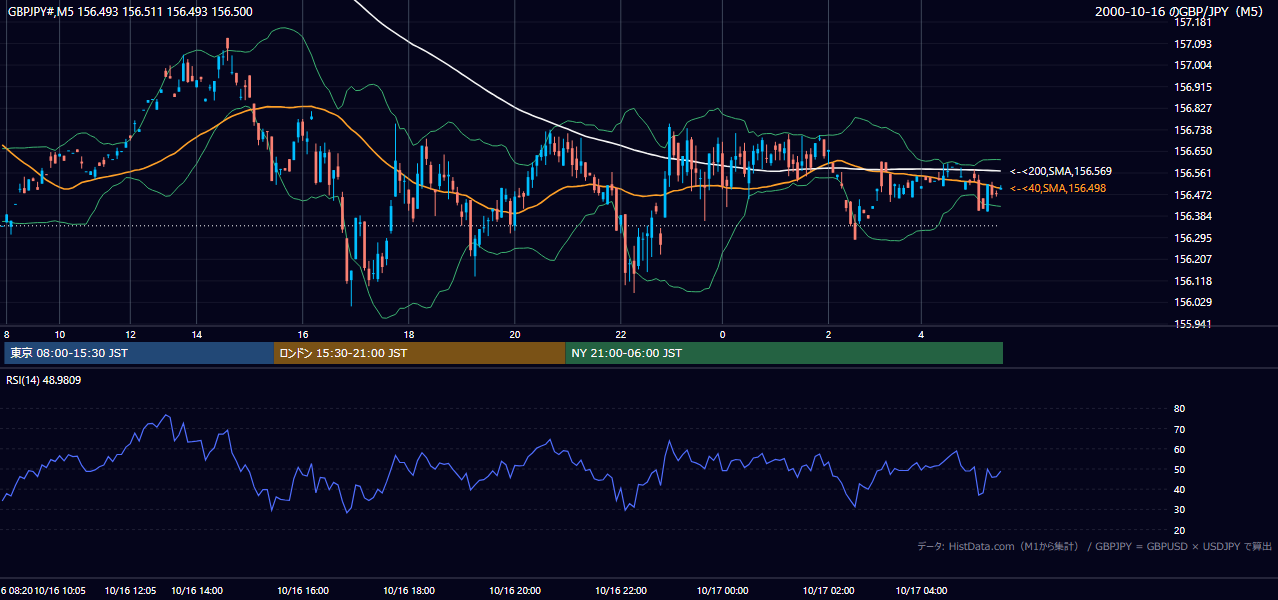Click hour label 0 below price chart

[x=722, y=334]
